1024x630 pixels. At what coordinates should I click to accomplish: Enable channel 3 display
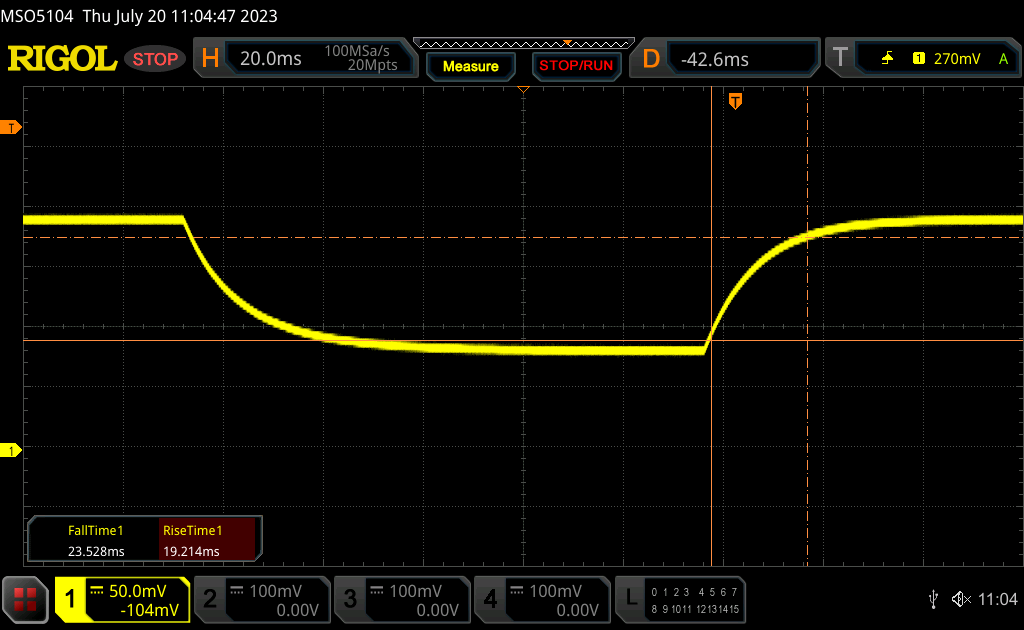[401, 599]
